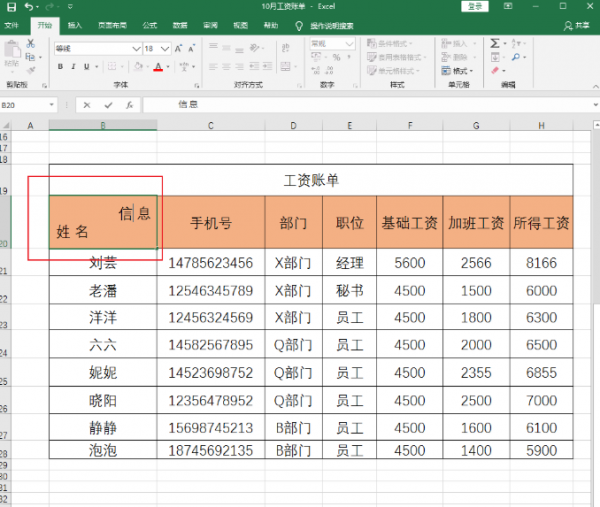600x507 pixels.
Task: Click the 共享 (Share) button
Action: pyautogui.click(x=577, y=26)
